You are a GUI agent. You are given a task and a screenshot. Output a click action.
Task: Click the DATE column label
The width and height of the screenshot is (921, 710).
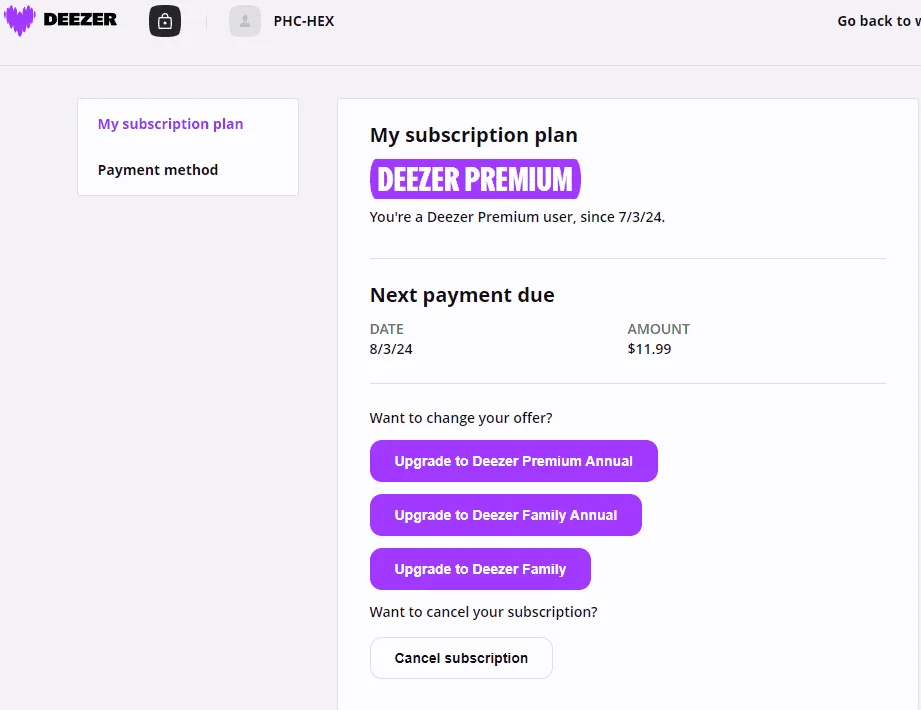386,329
